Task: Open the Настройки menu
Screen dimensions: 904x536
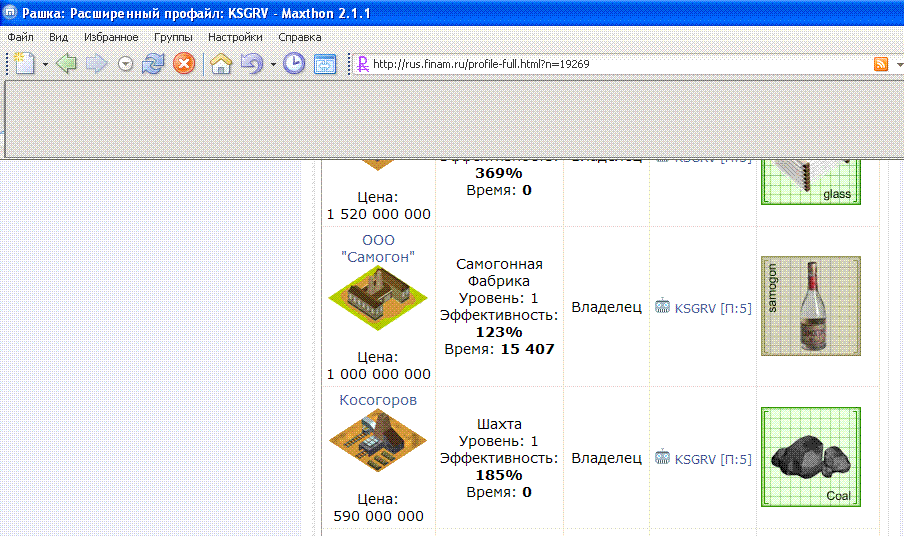Action: 235,37
